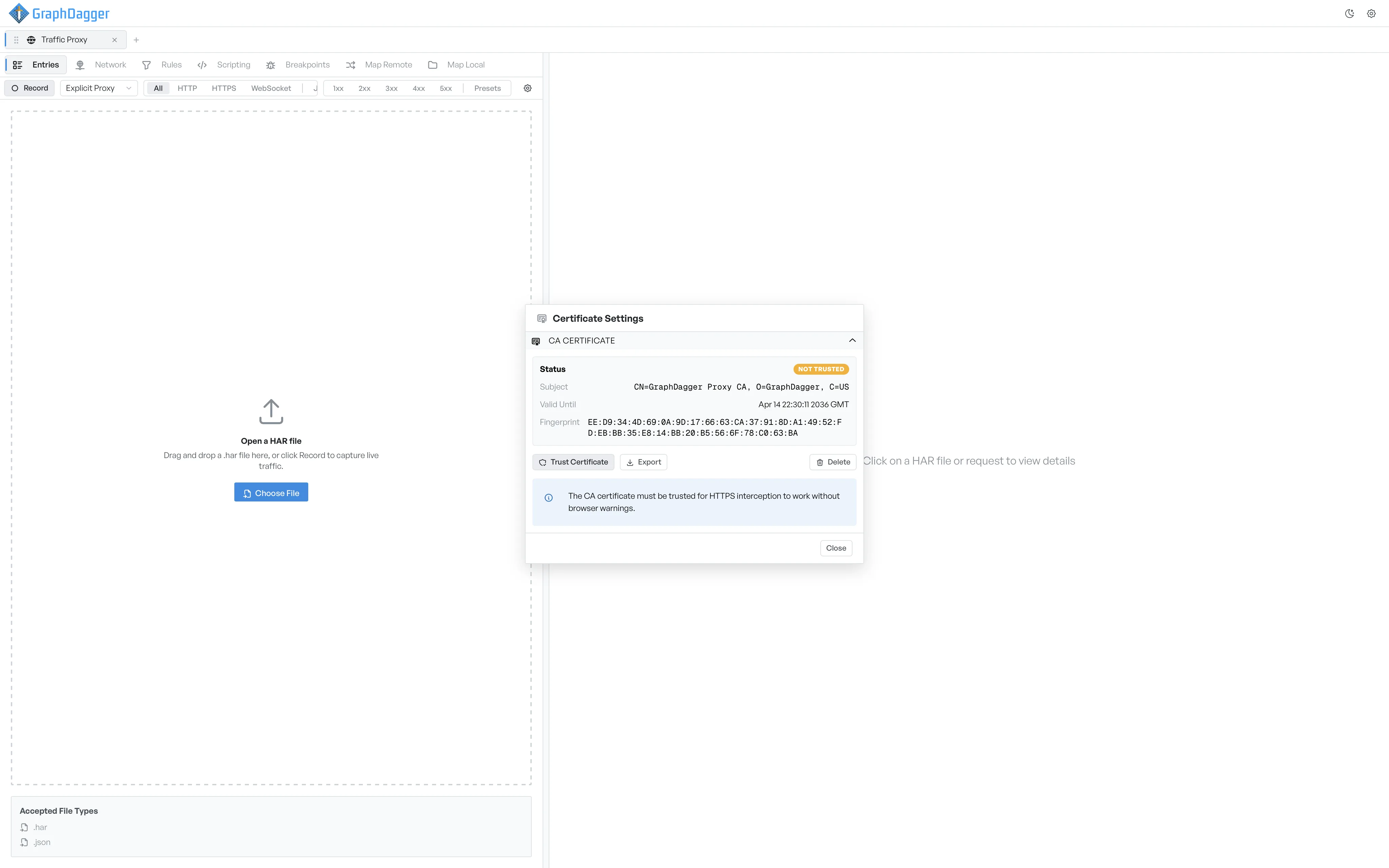Toggle the 5xx status filter

click(x=446, y=88)
